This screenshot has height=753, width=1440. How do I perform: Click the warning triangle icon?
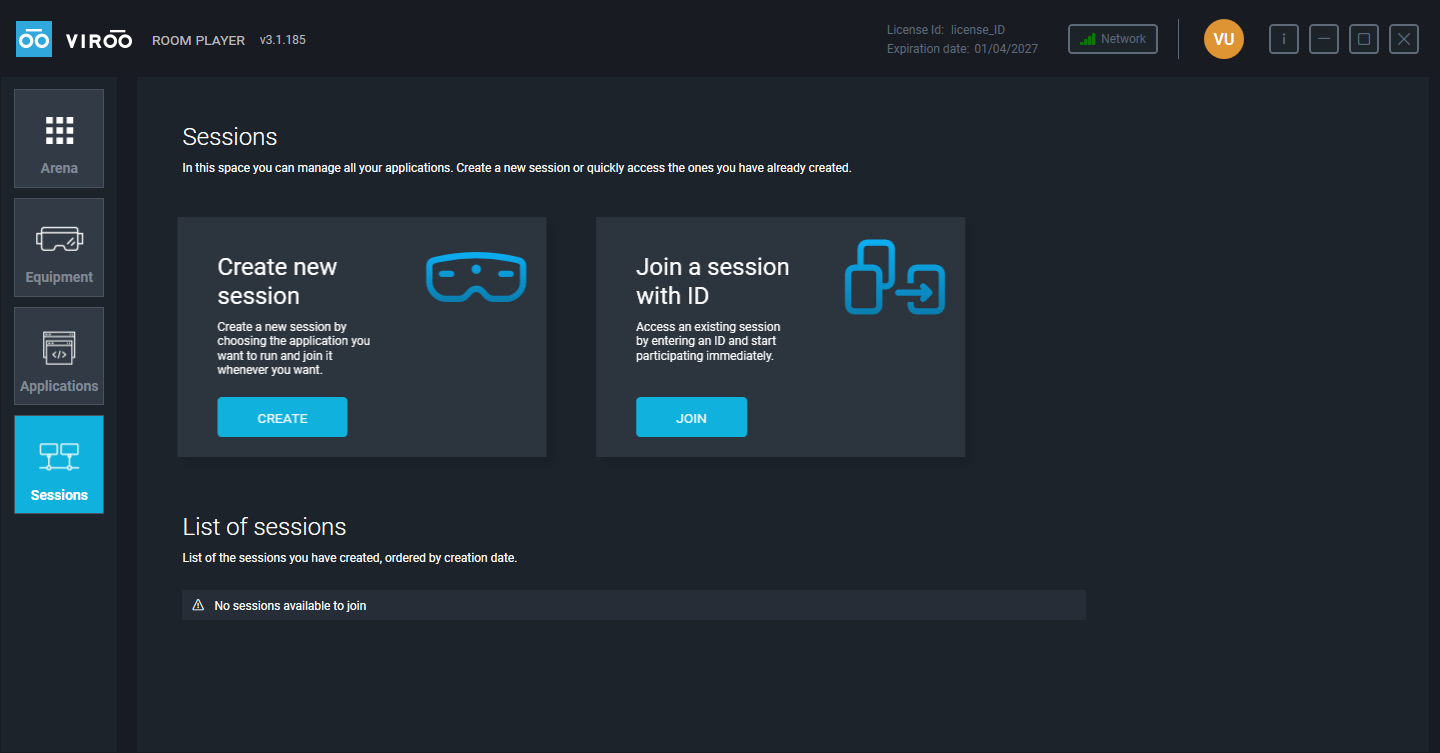coord(198,605)
